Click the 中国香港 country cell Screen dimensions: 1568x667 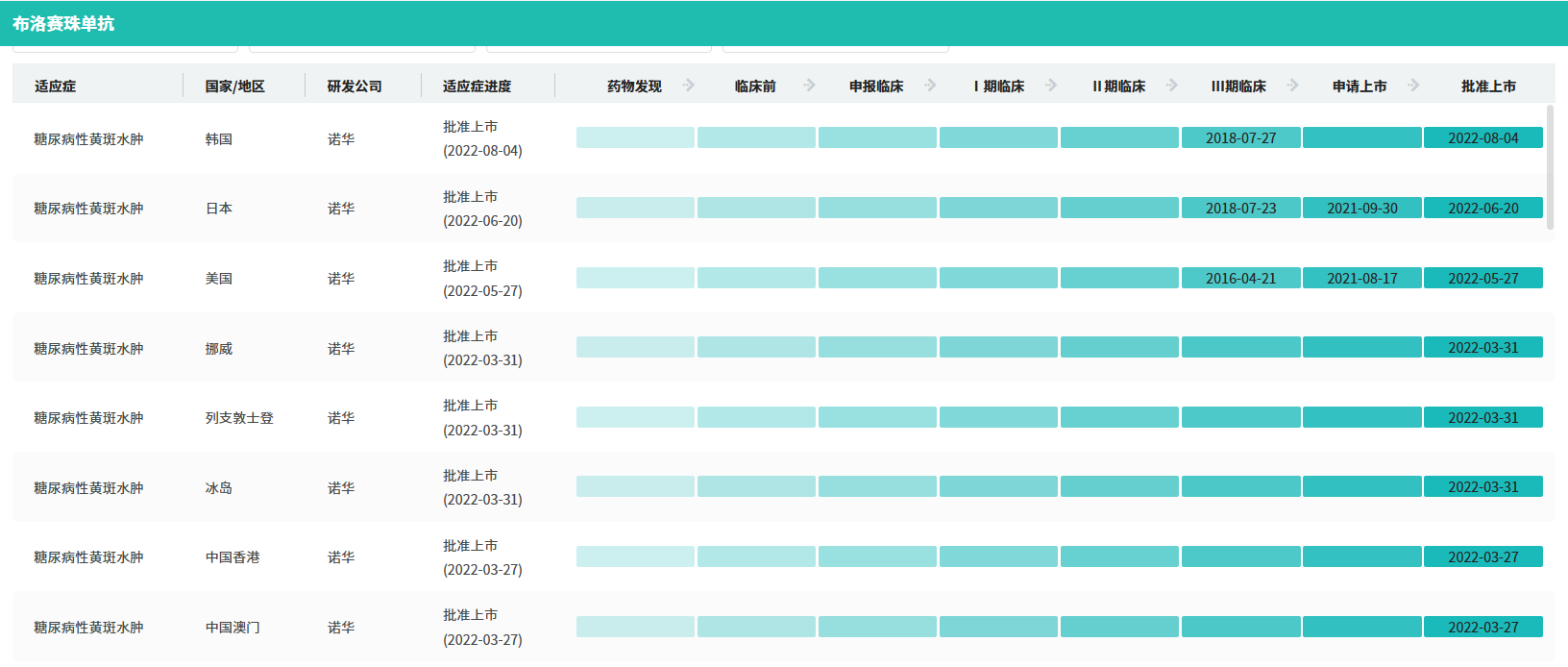point(233,557)
